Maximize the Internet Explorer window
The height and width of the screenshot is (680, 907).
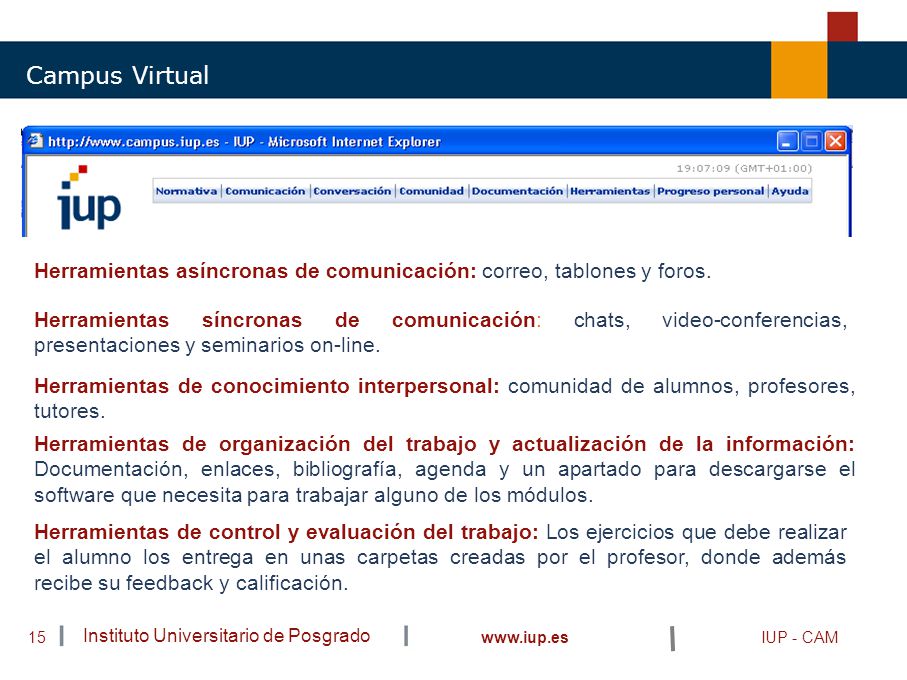coord(812,141)
